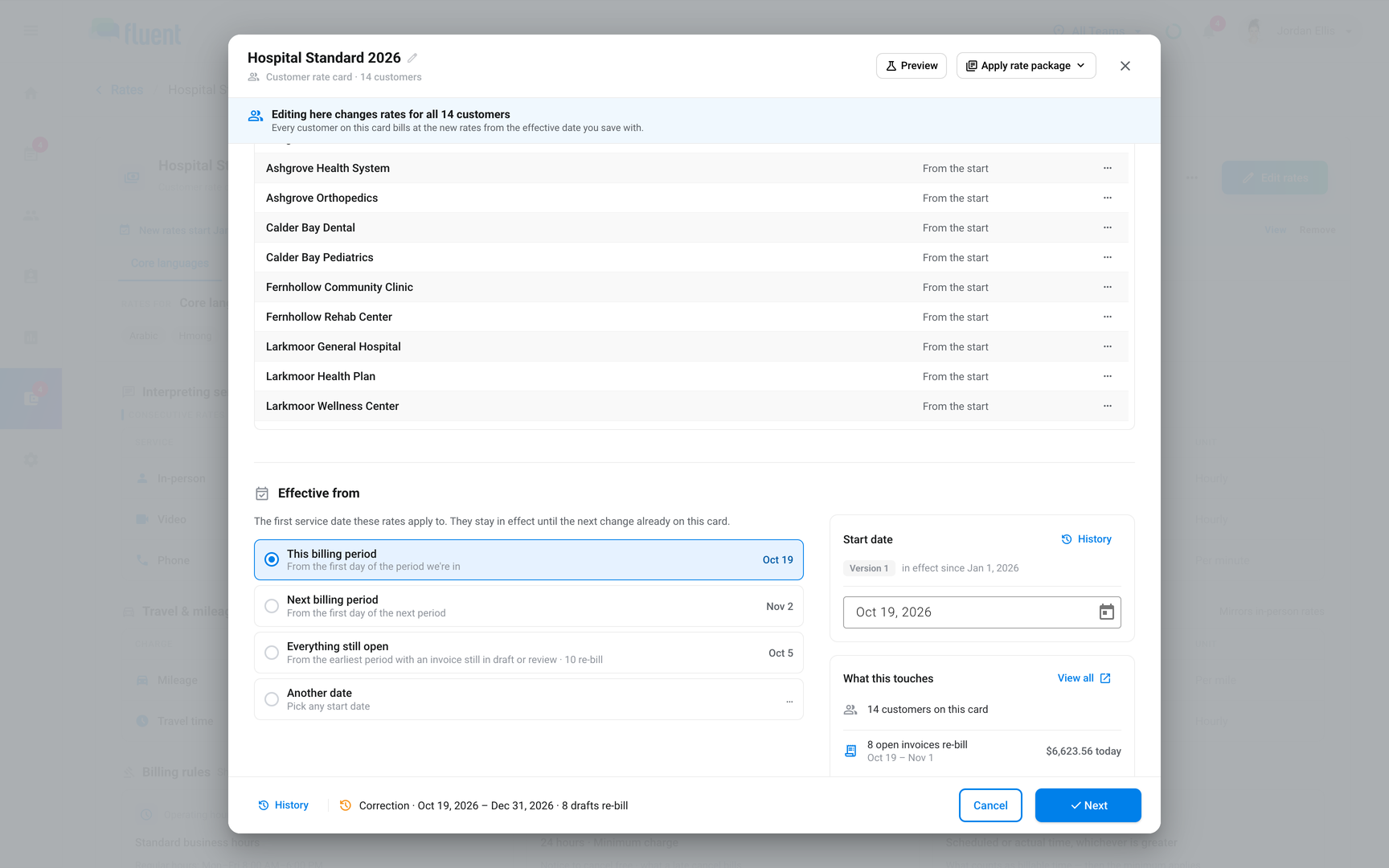Viewport: 1389px width, 868px height.
Task: Expand the Apply rate package dropdown
Action: coord(1026,66)
